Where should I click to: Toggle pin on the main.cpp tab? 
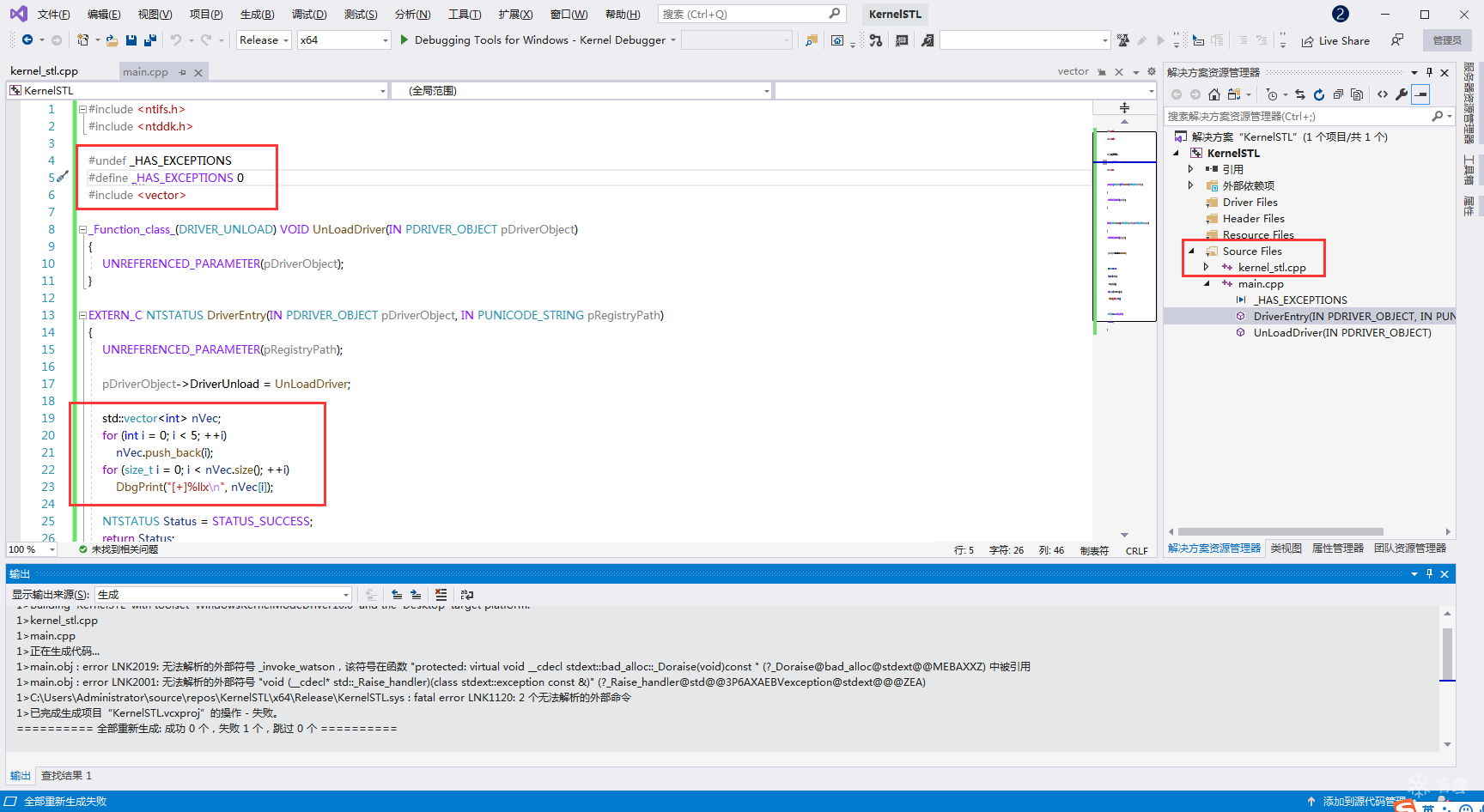[182, 72]
